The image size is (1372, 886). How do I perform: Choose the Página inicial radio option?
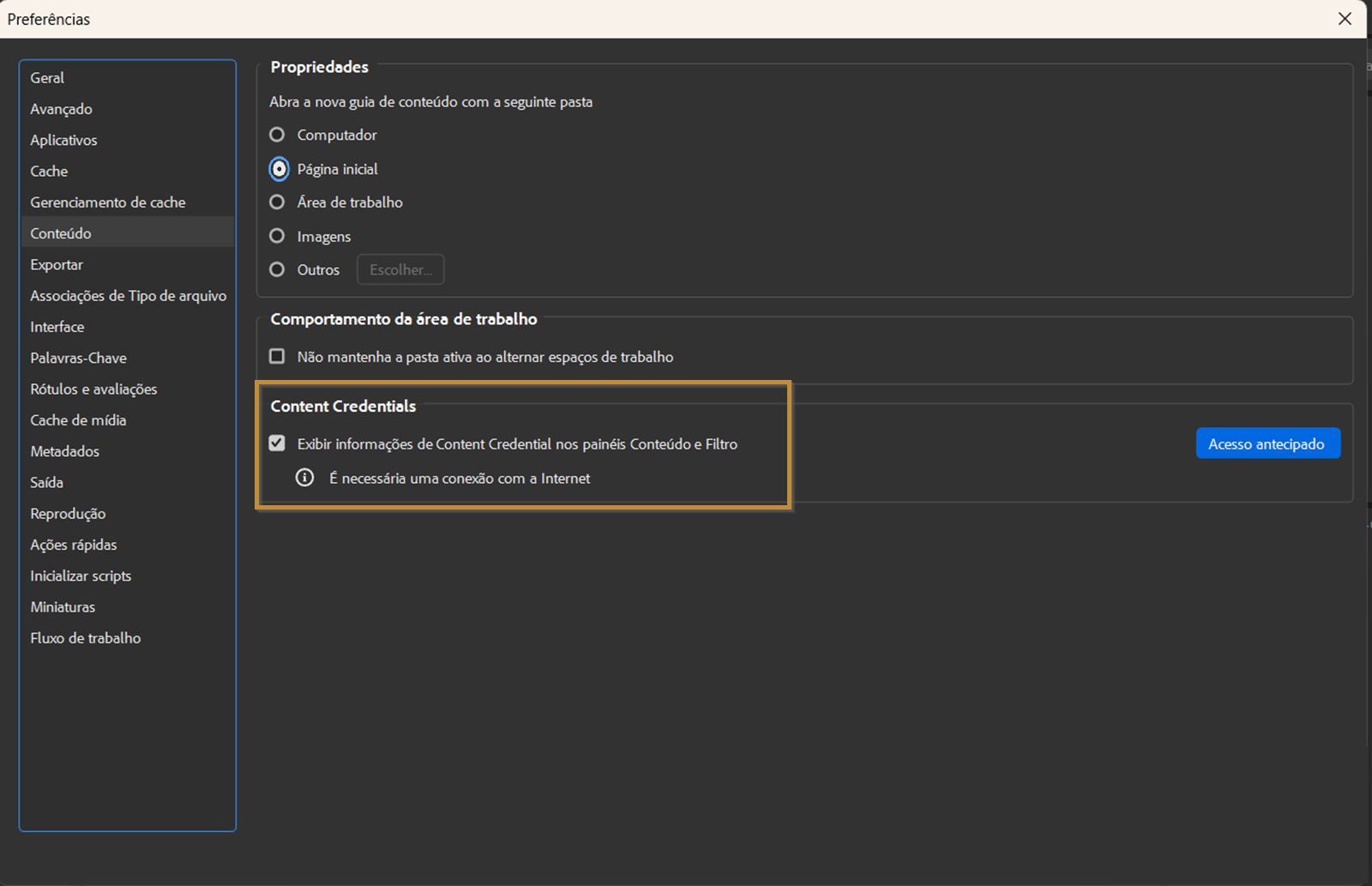click(279, 169)
